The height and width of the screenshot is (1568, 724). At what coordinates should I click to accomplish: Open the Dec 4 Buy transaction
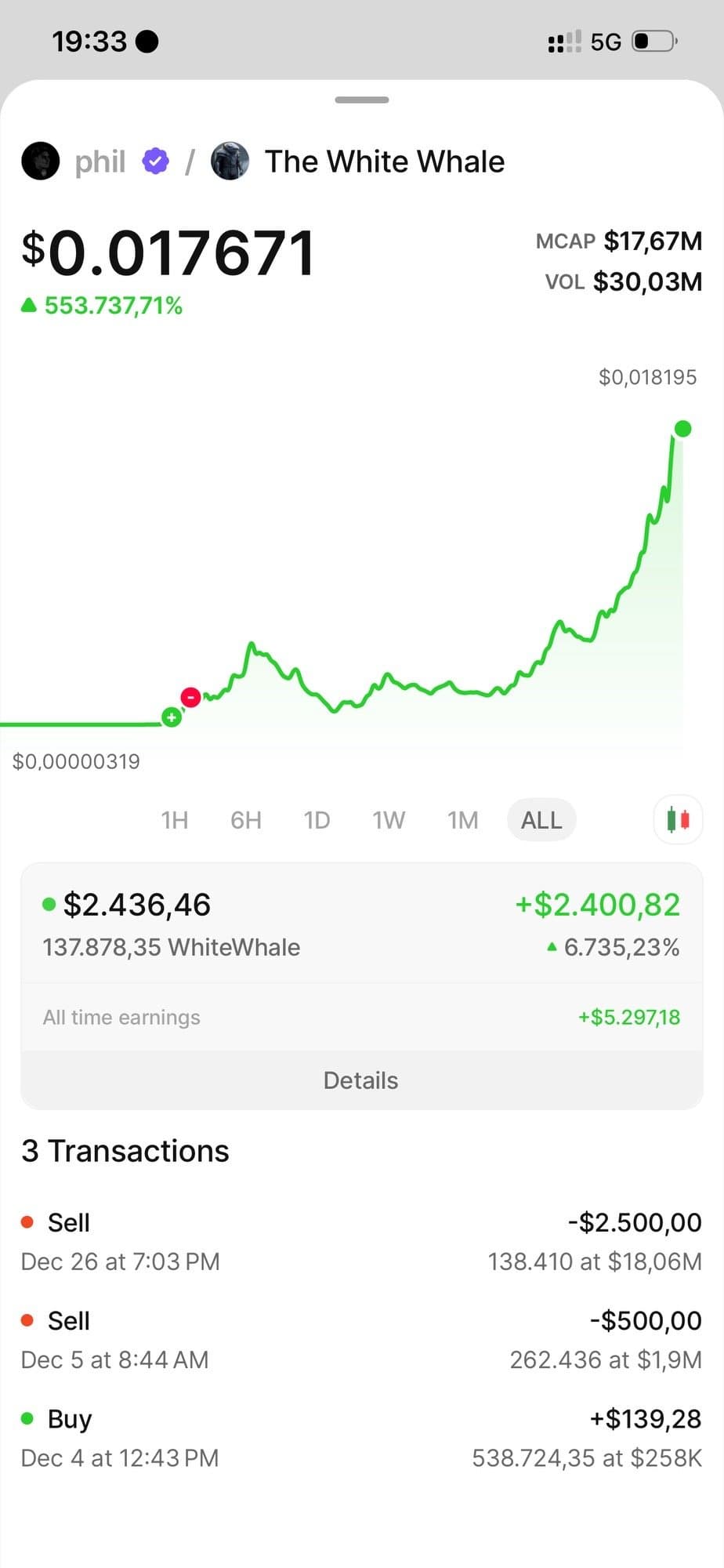[x=361, y=1438]
